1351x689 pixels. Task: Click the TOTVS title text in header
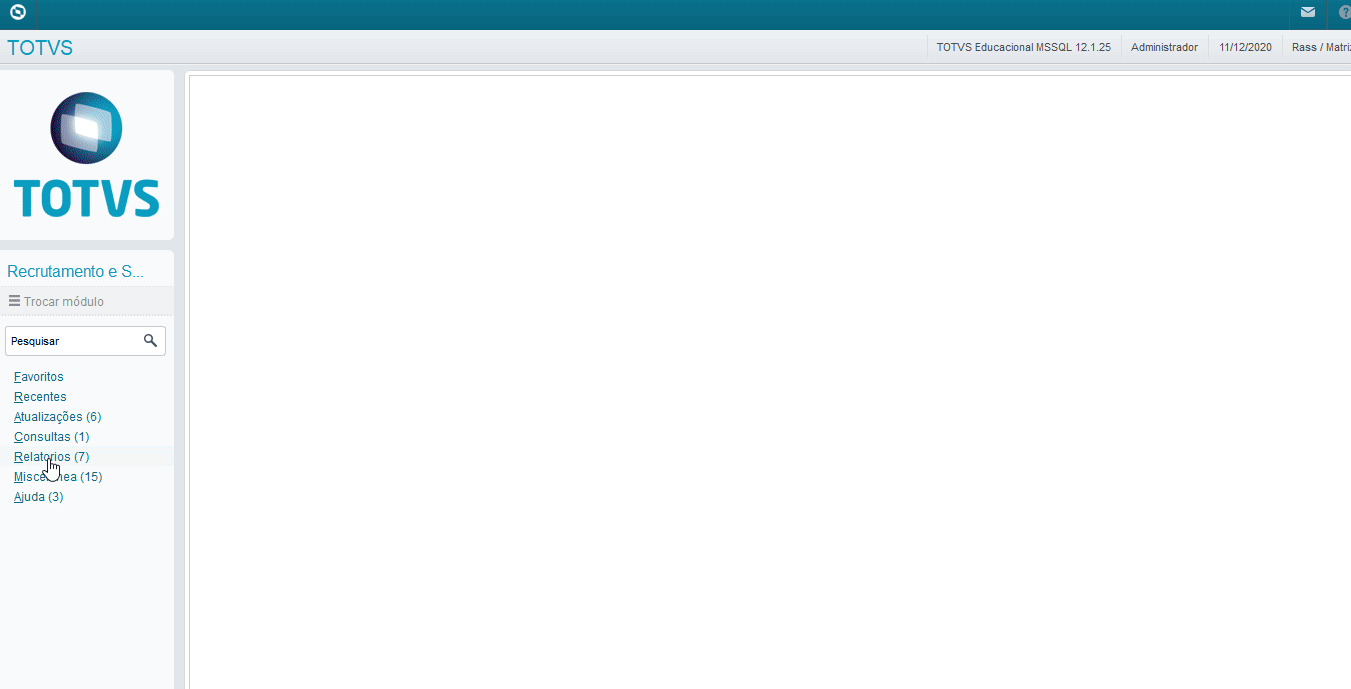click(40, 47)
